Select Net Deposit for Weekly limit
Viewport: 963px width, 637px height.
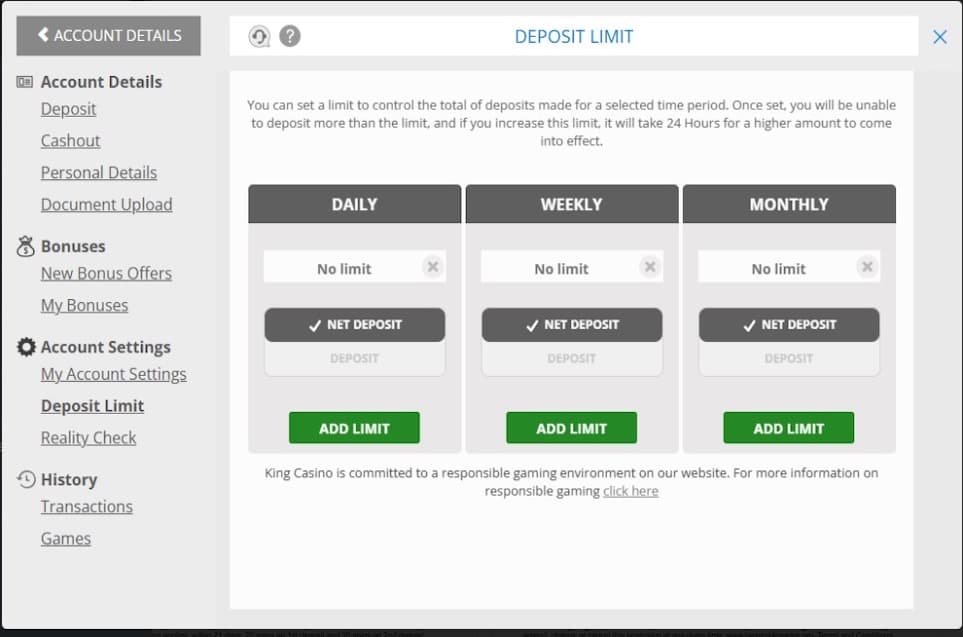click(x=572, y=325)
